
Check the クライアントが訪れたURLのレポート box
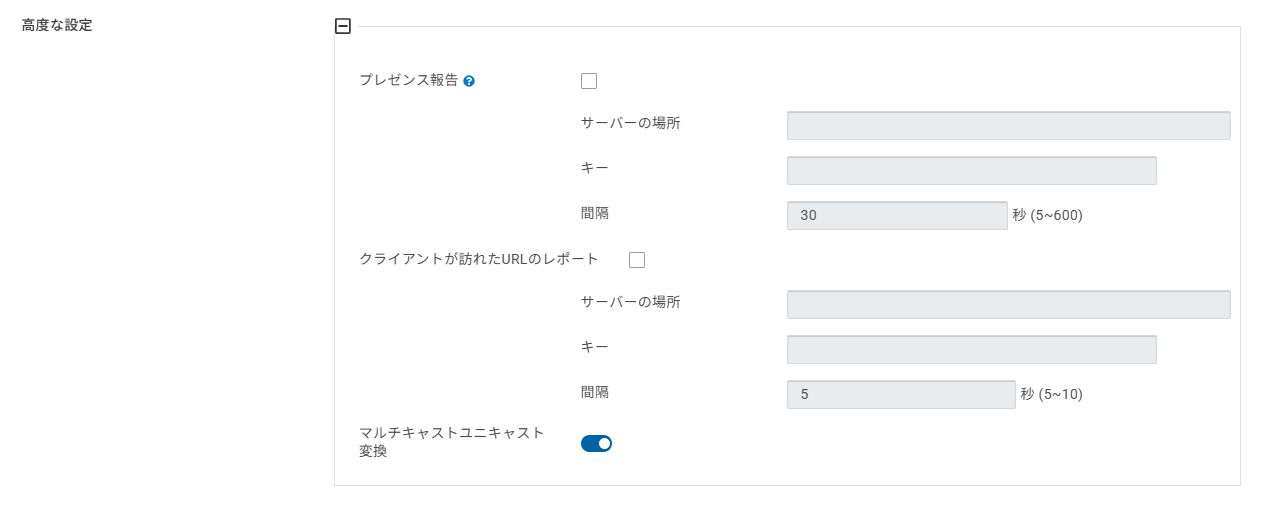637,260
